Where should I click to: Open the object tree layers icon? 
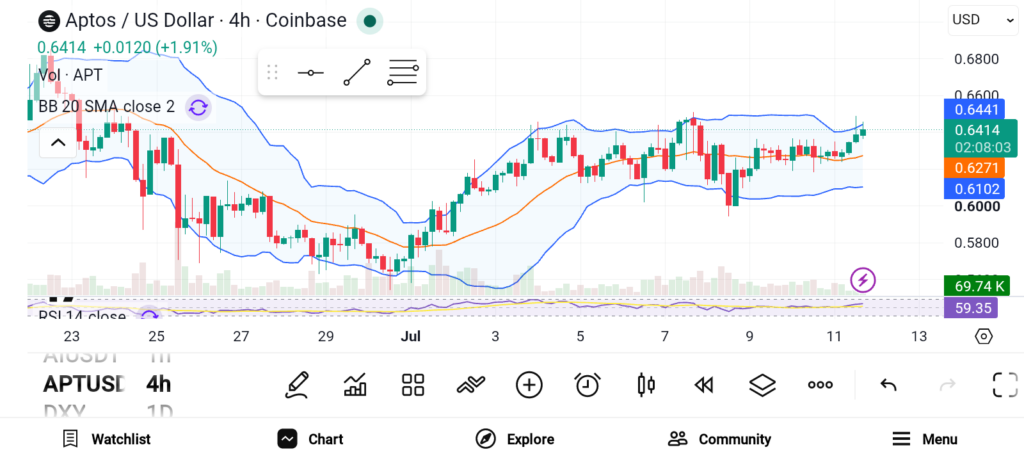pyautogui.click(x=762, y=385)
